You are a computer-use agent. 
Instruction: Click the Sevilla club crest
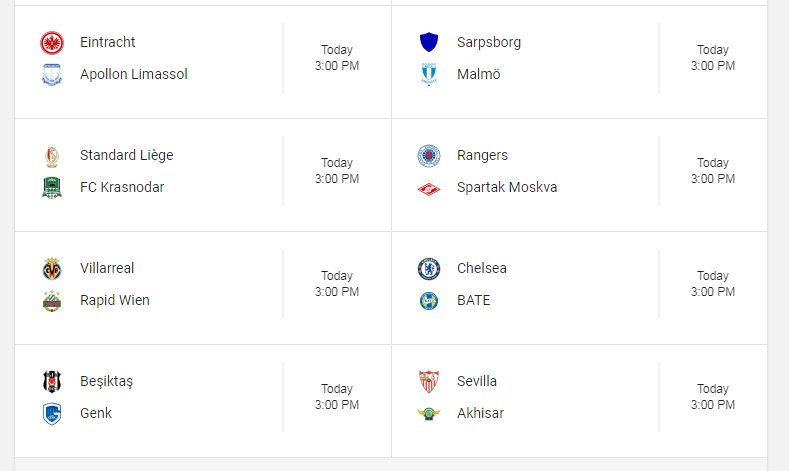(429, 381)
